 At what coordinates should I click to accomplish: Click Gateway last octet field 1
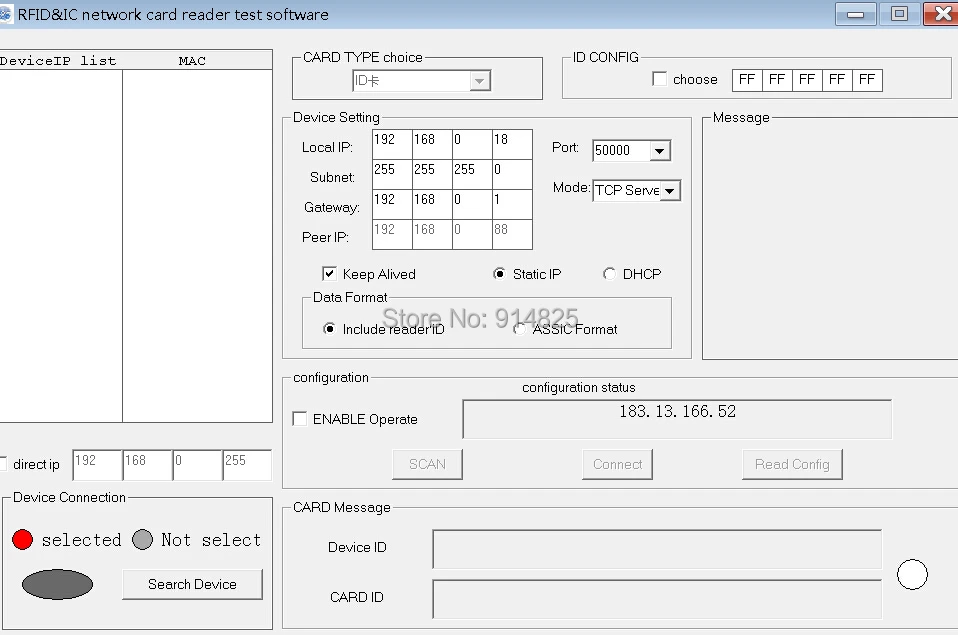point(512,204)
